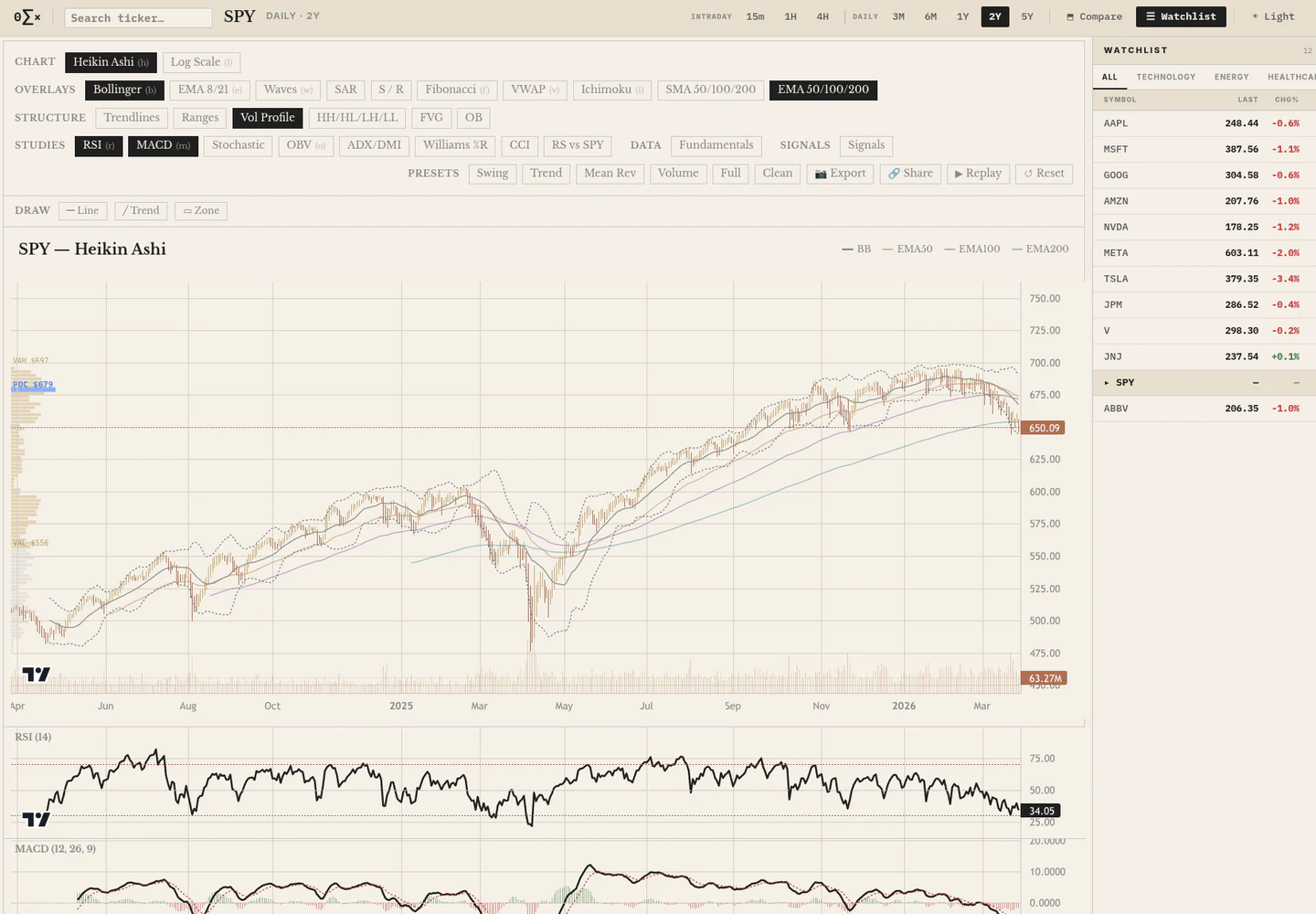Turn on OBV study
The height and width of the screenshot is (914, 1316).
[x=305, y=145]
